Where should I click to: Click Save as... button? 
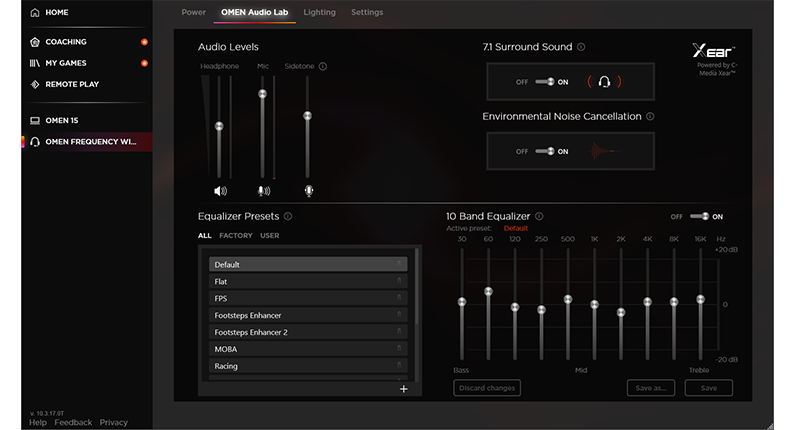(x=651, y=388)
